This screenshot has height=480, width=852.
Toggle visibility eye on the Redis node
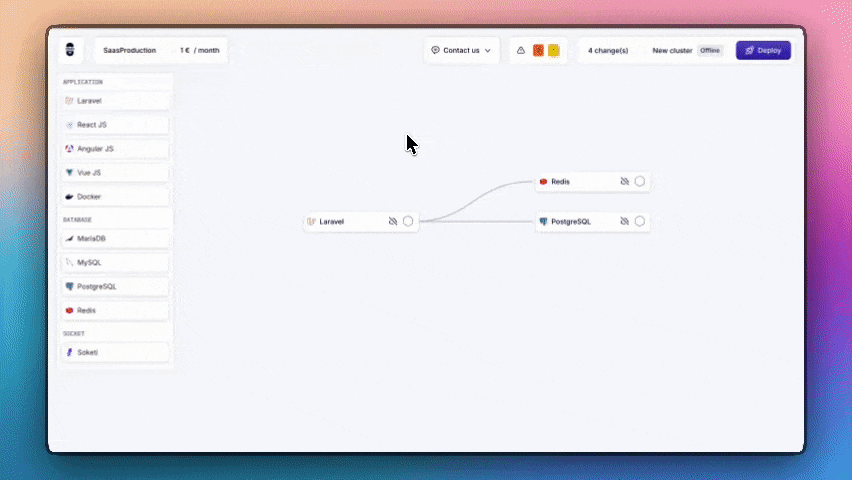pos(625,182)
